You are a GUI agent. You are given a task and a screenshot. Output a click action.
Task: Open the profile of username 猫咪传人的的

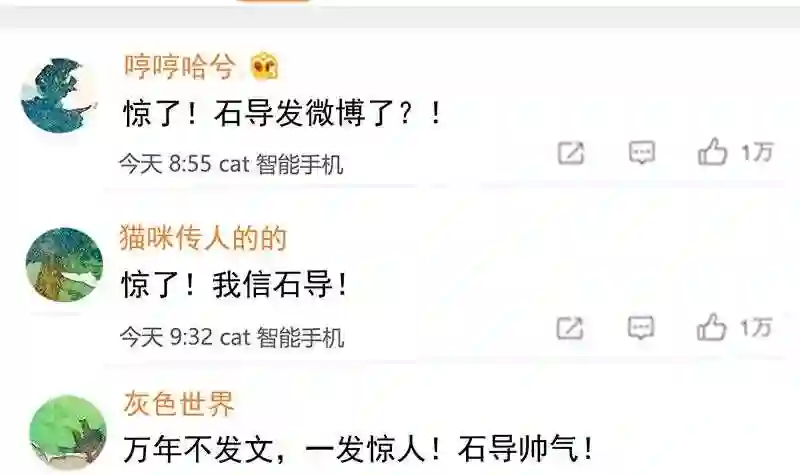[x=203, y=237]
